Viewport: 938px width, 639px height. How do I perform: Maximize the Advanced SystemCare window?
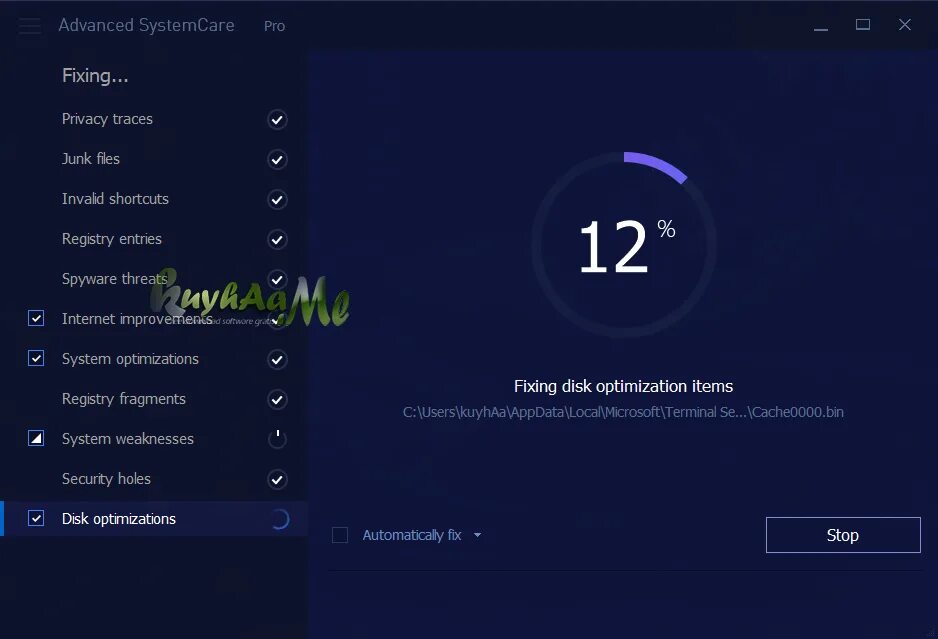point(863,25)
